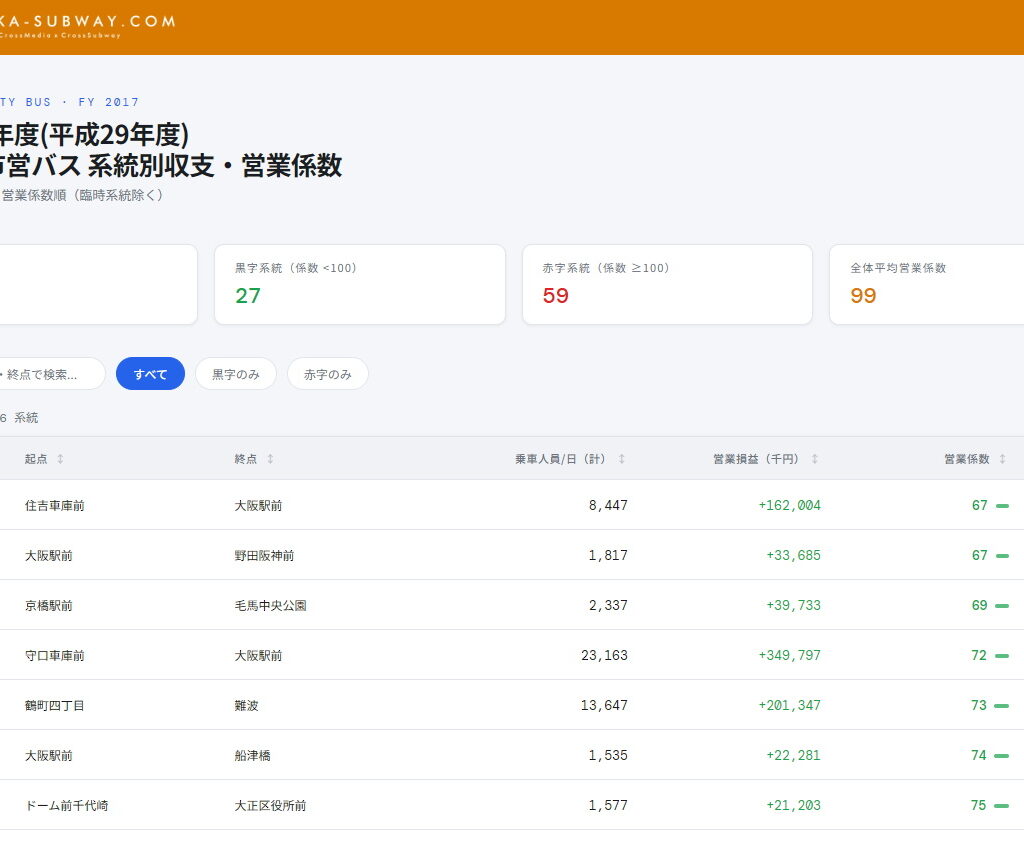Click the 赤字系統 statistics card showing 59
Viewport: 1024px width, 843px height.
pyautogui.click(x=667, y=284)
